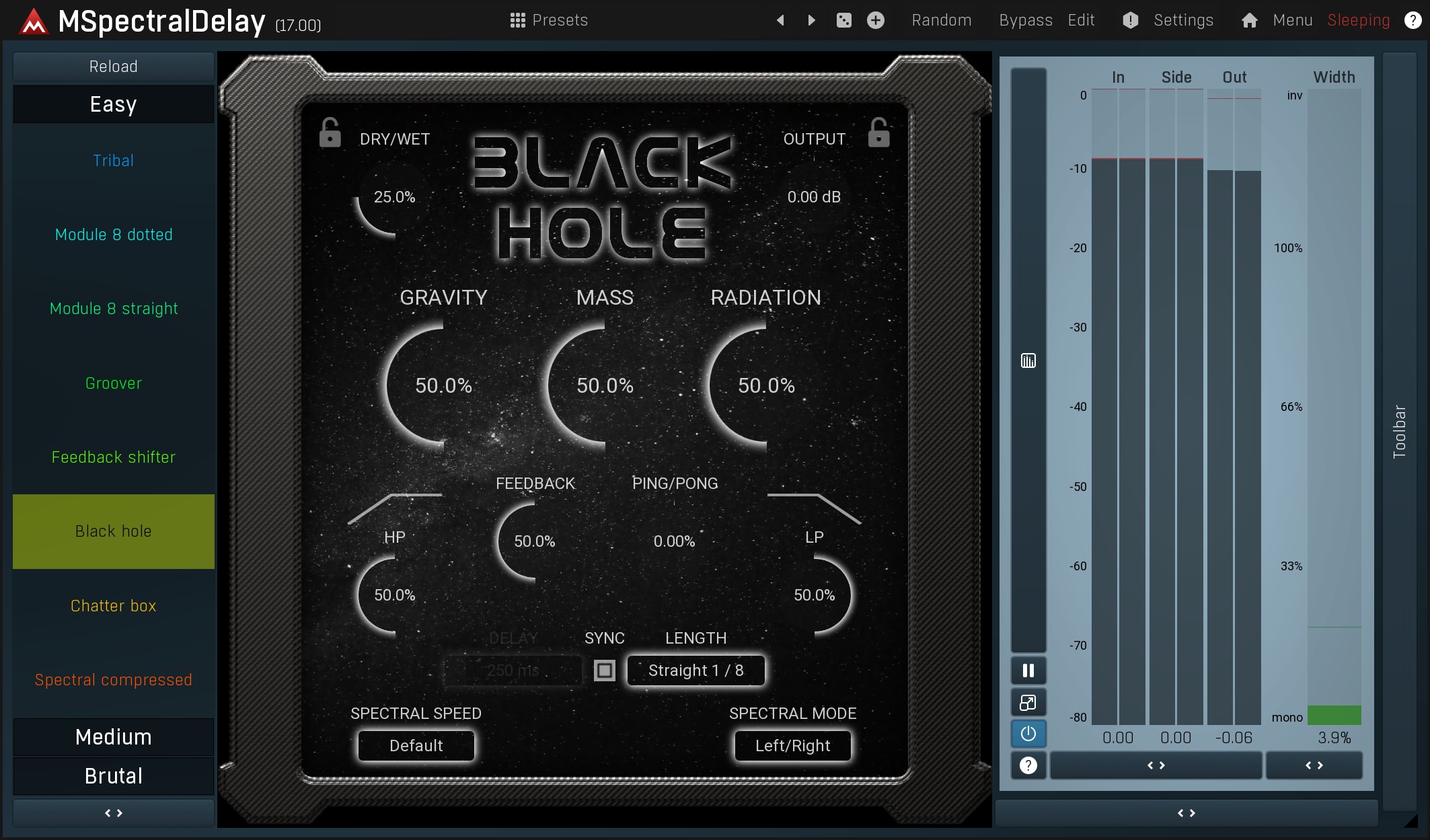
Task: Go to previous preset arrow
Action: [x=780, y=20]
